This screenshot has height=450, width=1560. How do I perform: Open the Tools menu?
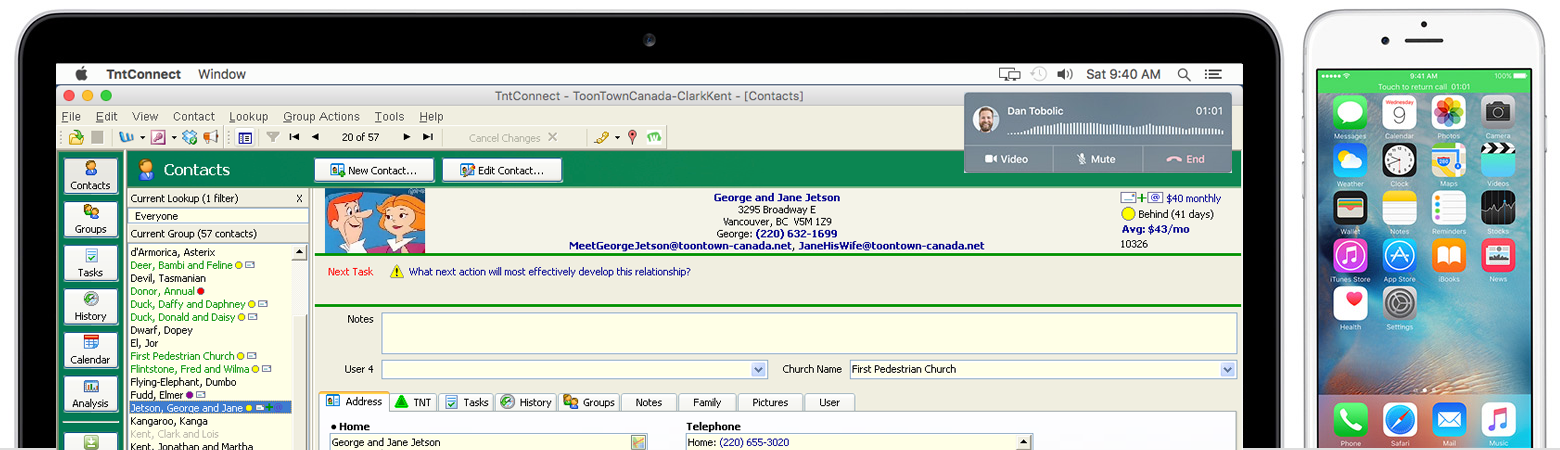click(389, 117)
